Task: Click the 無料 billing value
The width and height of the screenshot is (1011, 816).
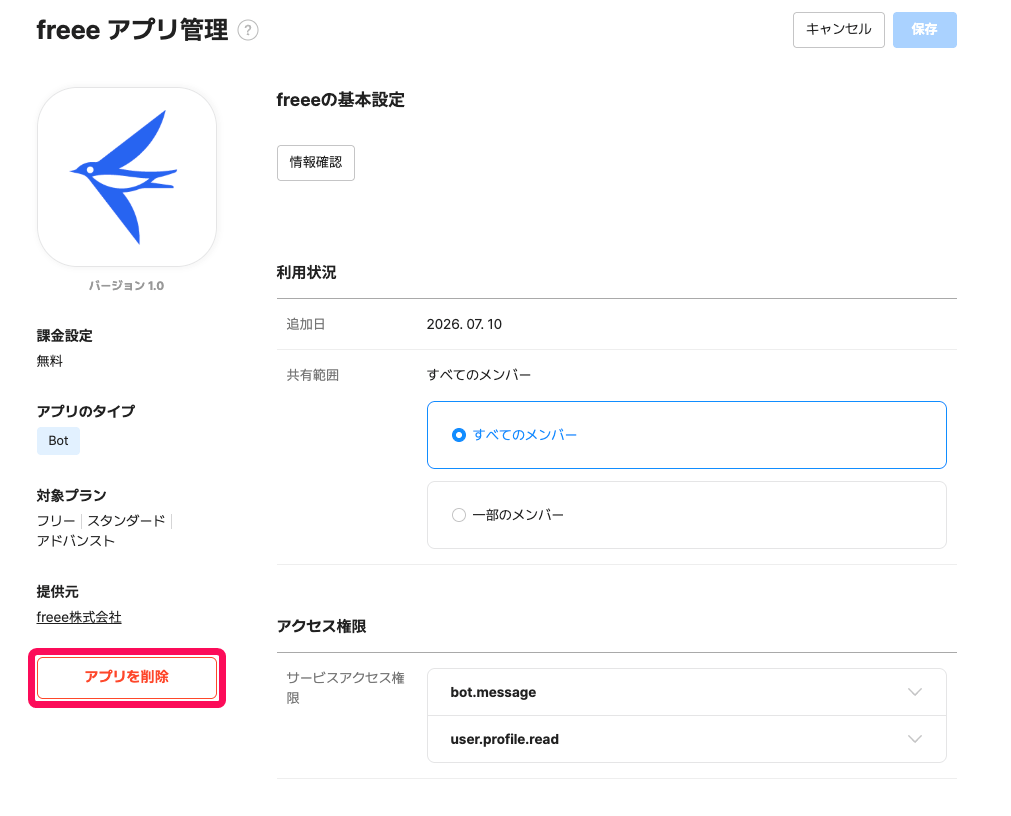Action: coord(50,361)
